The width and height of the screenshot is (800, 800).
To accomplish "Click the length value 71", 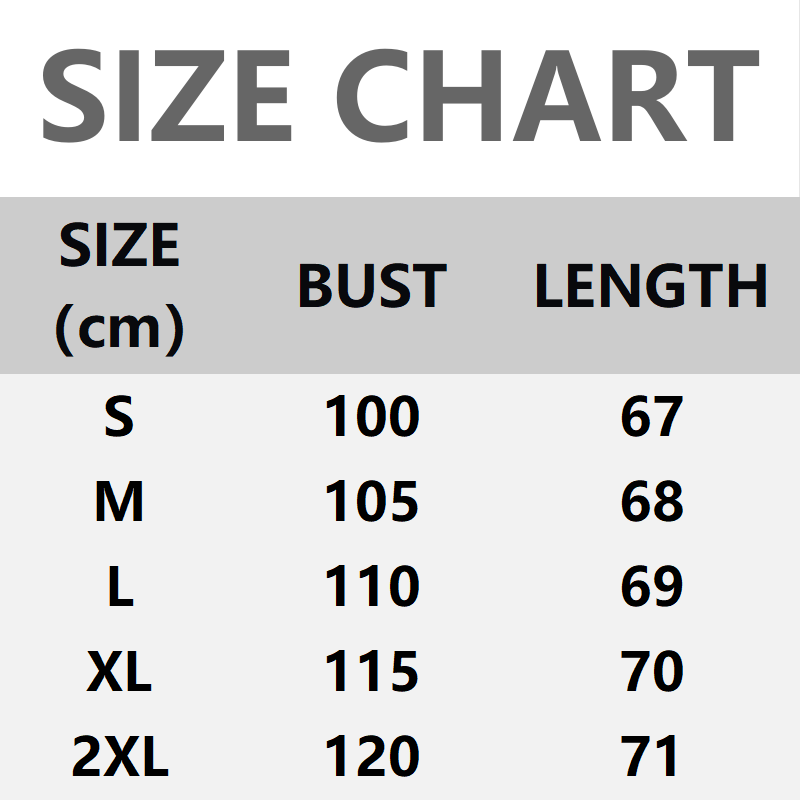I will coord(651,757).
